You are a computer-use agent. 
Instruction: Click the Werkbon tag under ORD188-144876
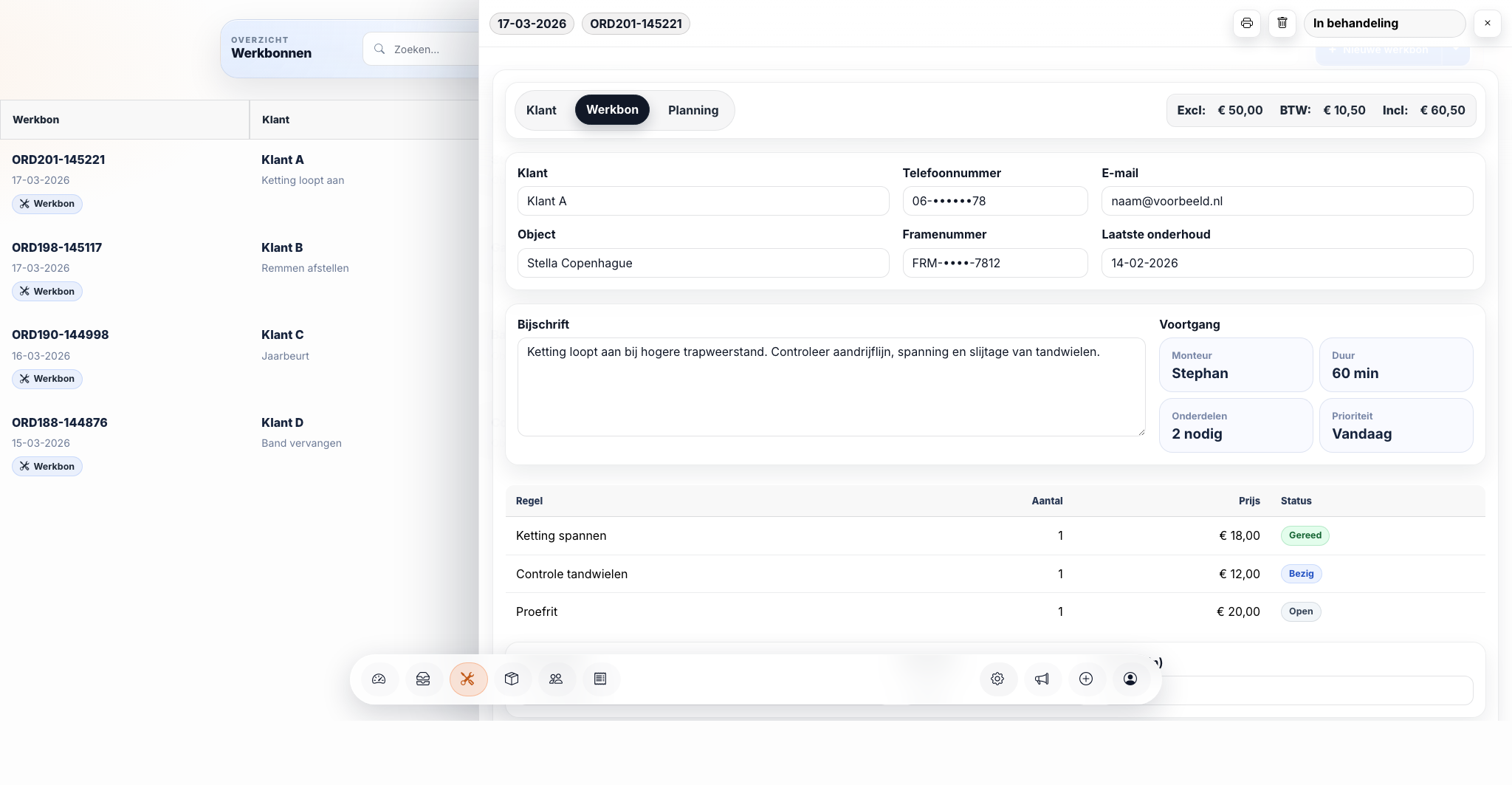(x=47, y=467)
